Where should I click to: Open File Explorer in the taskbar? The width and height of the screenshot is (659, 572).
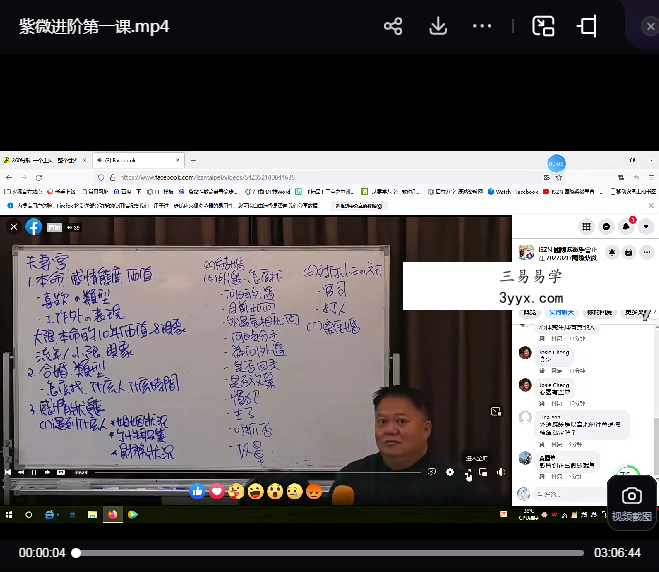coord(92,514)
